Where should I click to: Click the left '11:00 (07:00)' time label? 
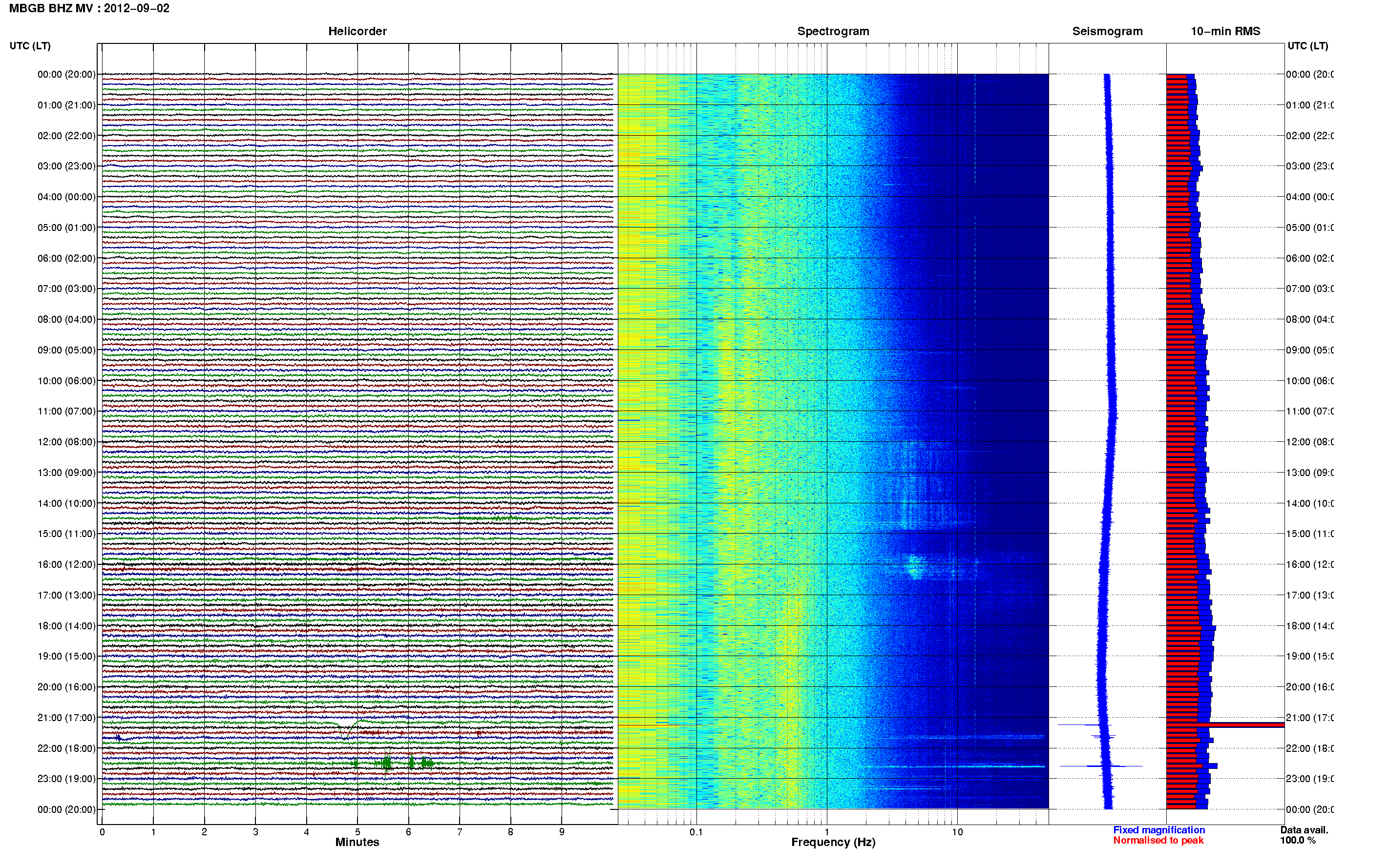66,411
